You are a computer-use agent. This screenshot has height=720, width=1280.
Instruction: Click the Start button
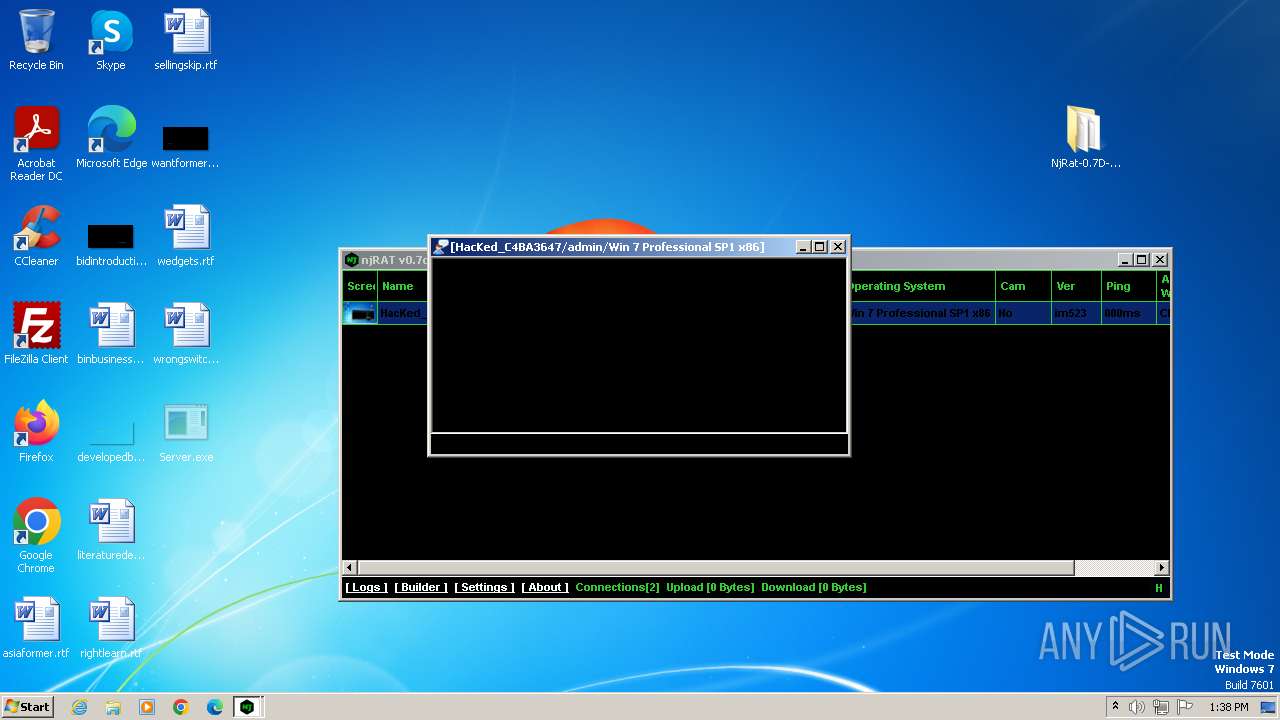(x=27, y=707)
